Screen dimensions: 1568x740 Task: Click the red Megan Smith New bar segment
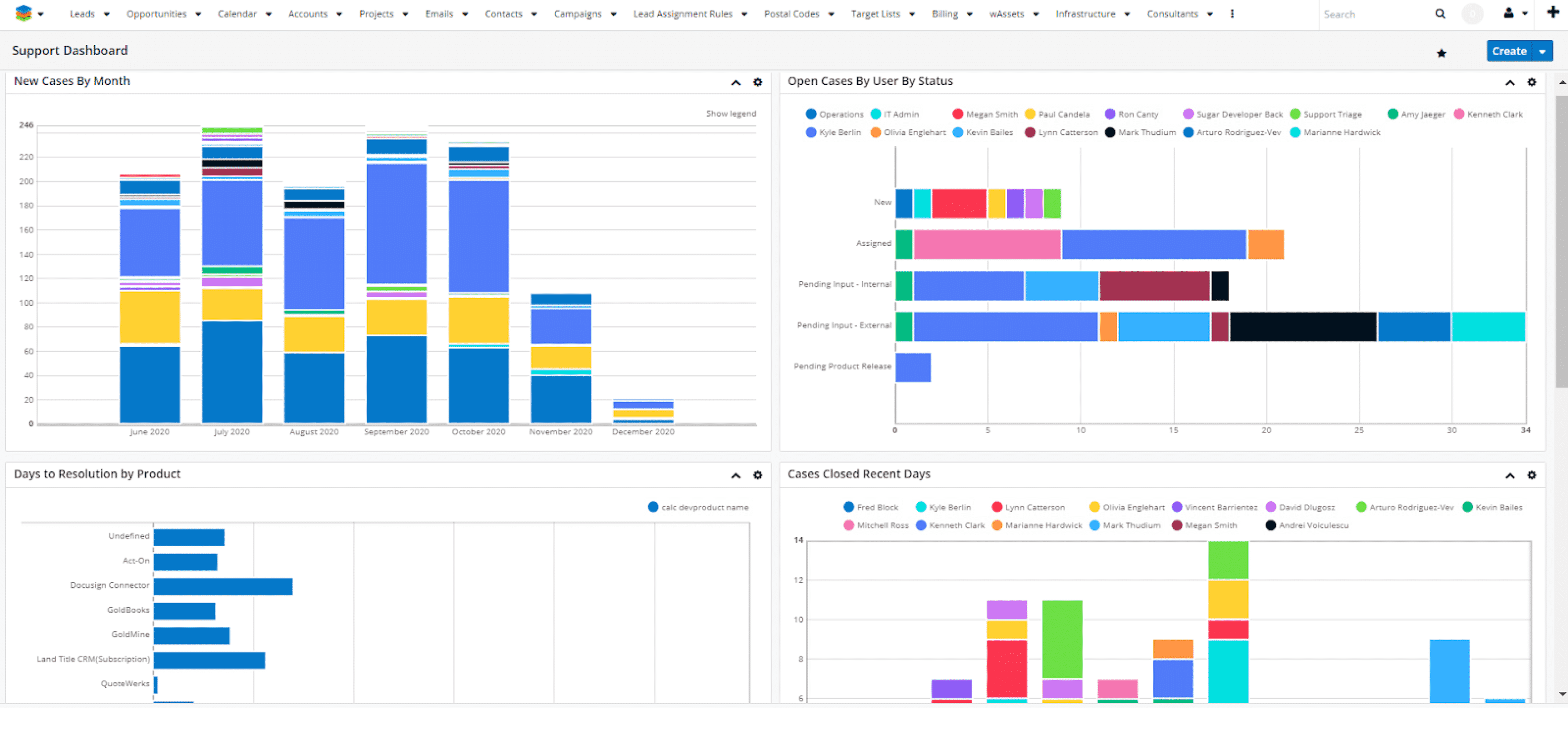(x=959, y=204)
